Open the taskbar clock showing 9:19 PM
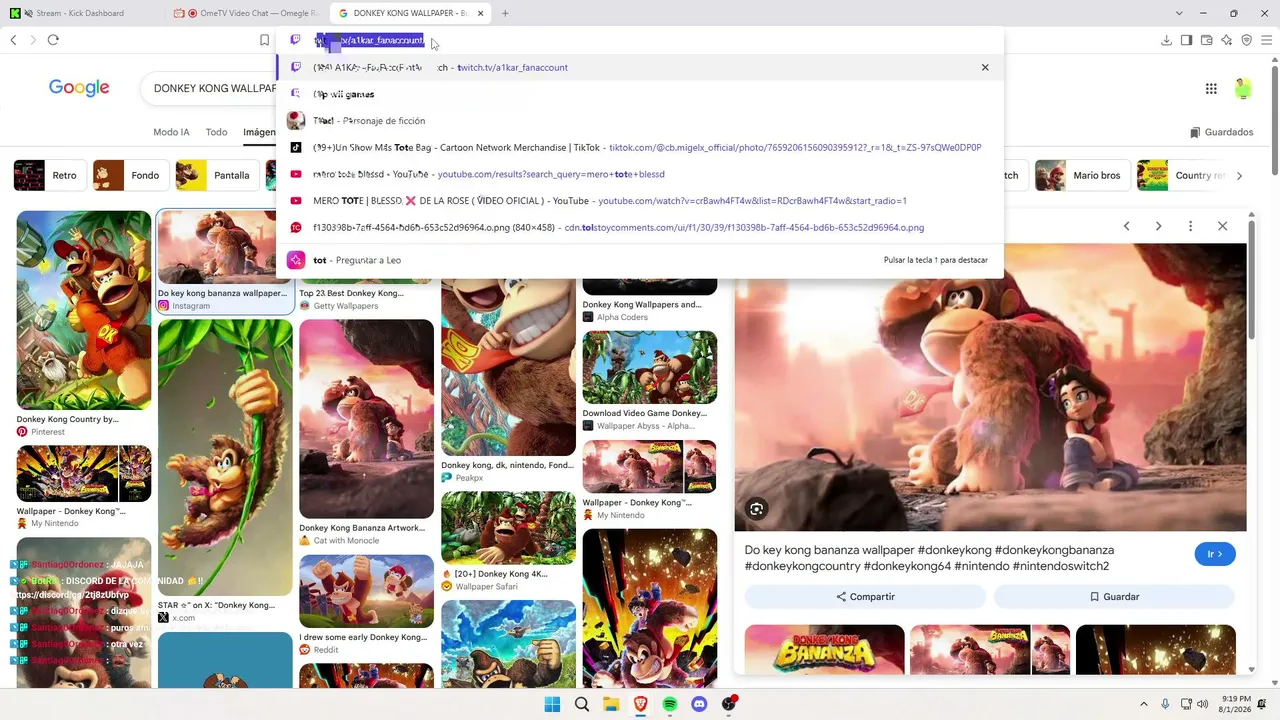Viewport: 1280px width, 720px height. (x=1236, y=704)
